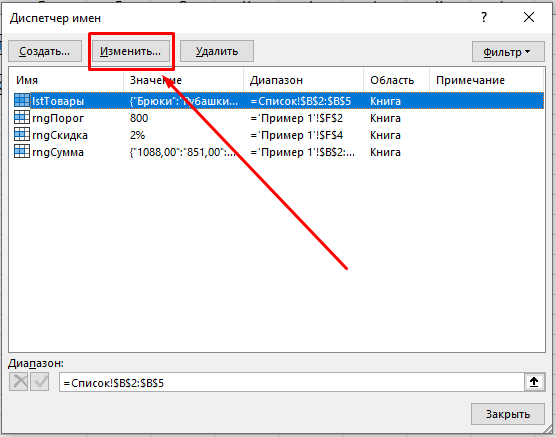The height and width of the screenshot is (437, 556).
Task: Open the help question mark
Action: click(x=484, y=17)
